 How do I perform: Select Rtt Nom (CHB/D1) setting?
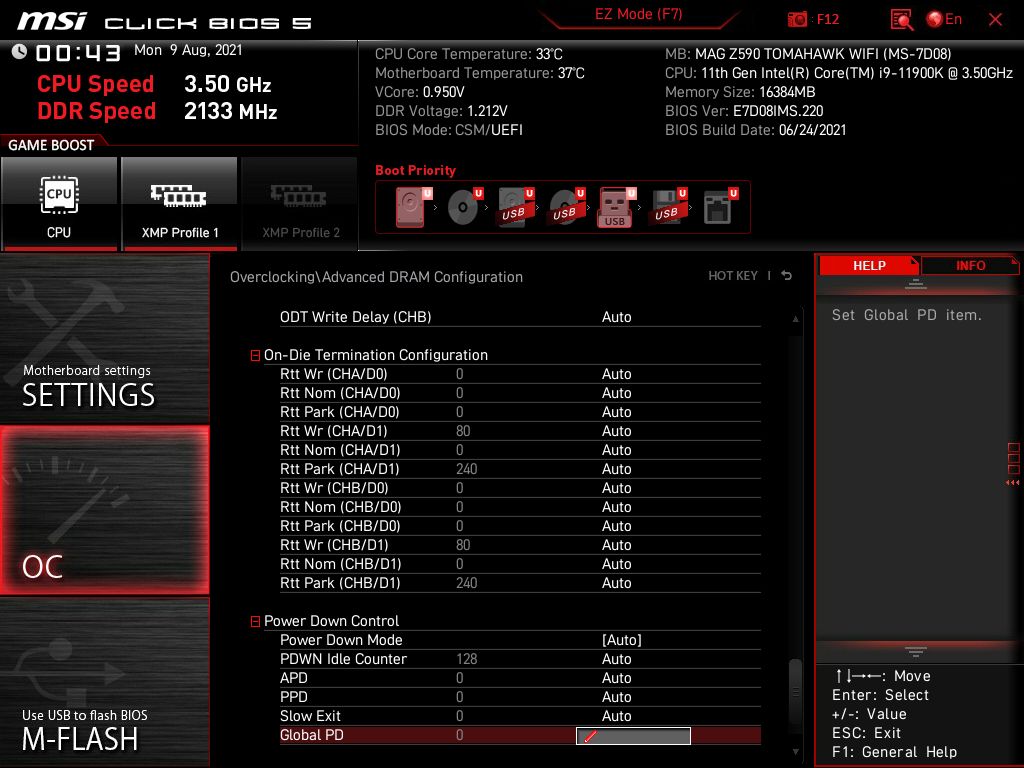(x=520, y=564)
